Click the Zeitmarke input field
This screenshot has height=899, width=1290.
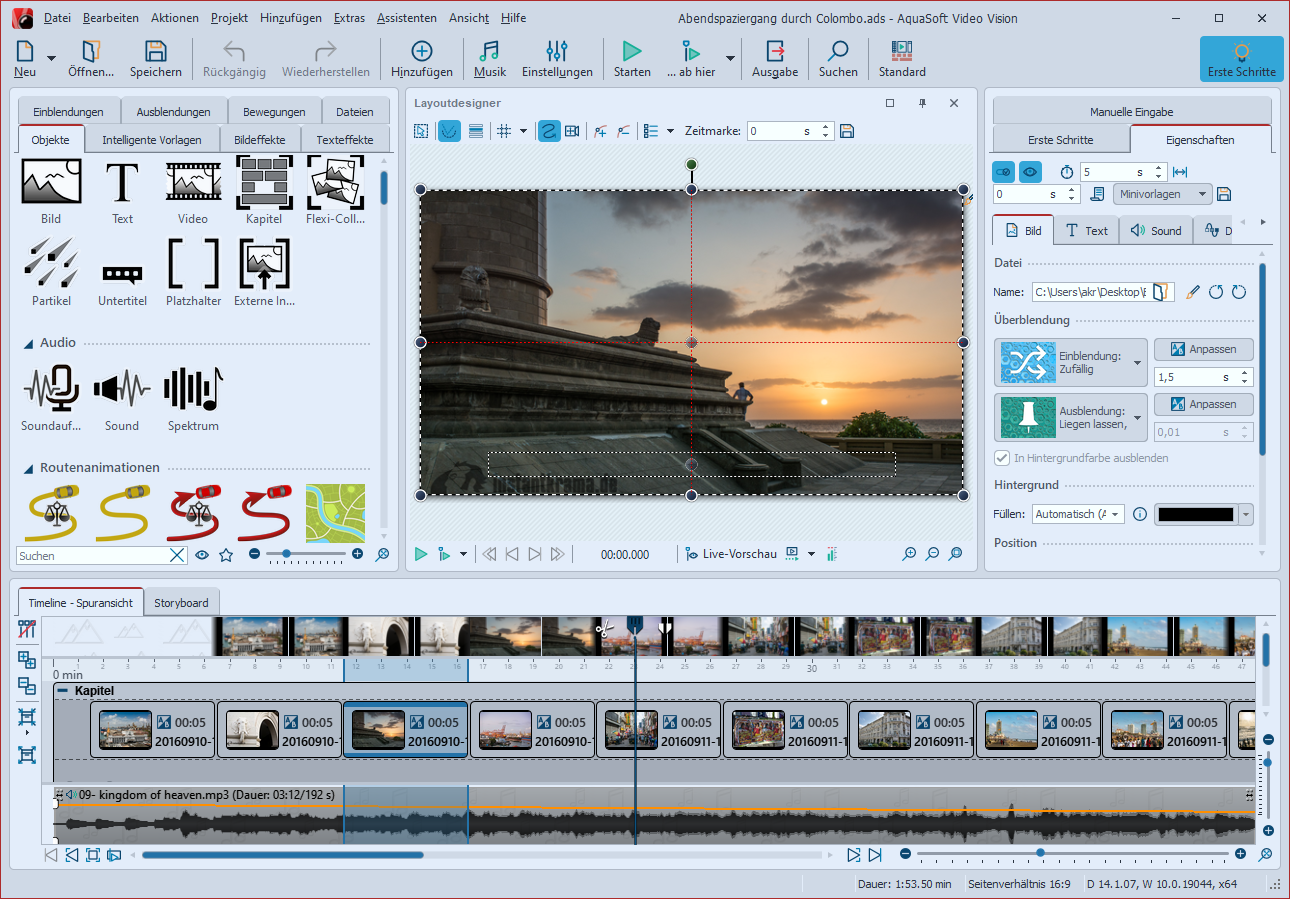(x=773, y=131)
